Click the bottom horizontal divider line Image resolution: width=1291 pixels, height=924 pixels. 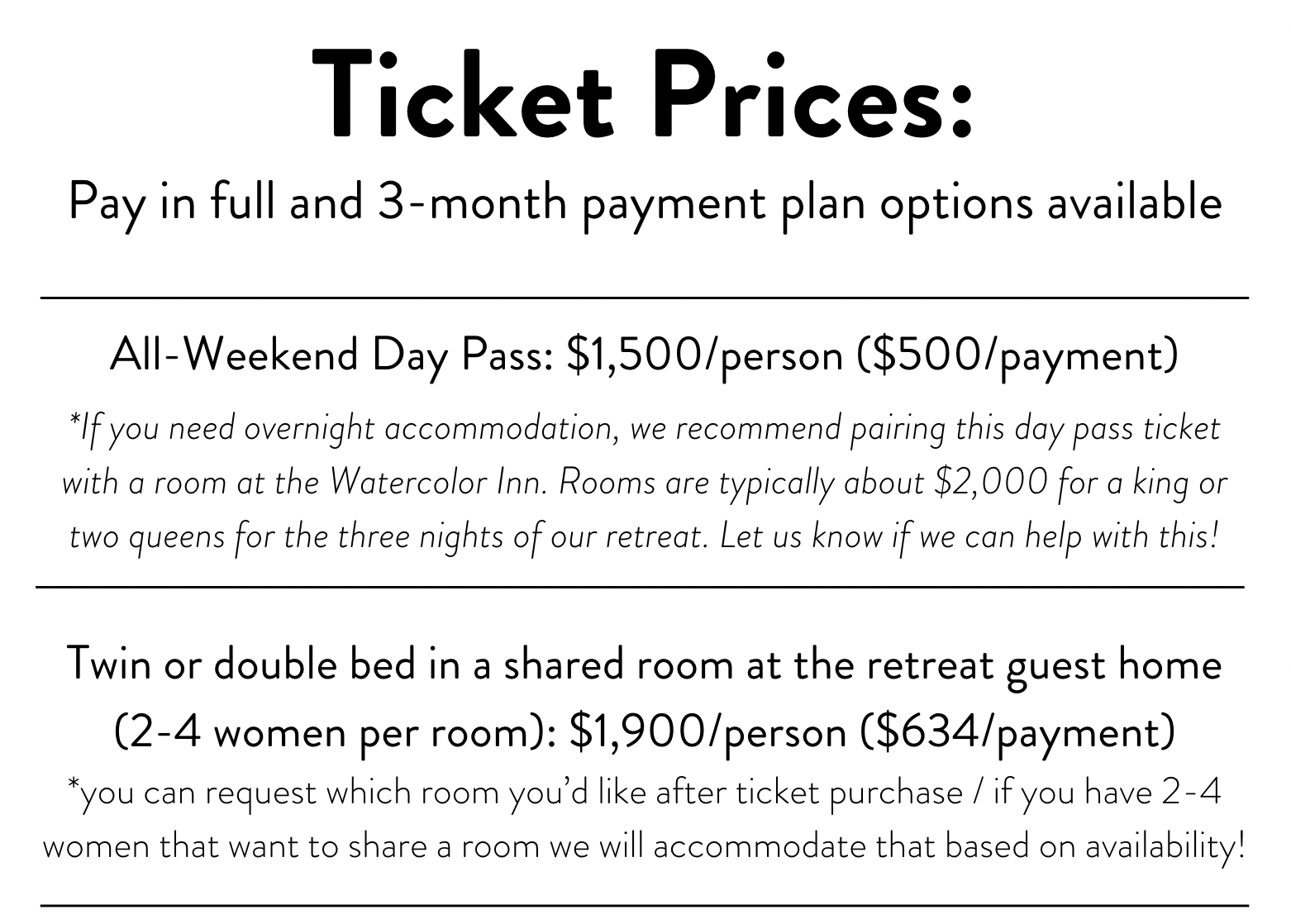(645, 907)
